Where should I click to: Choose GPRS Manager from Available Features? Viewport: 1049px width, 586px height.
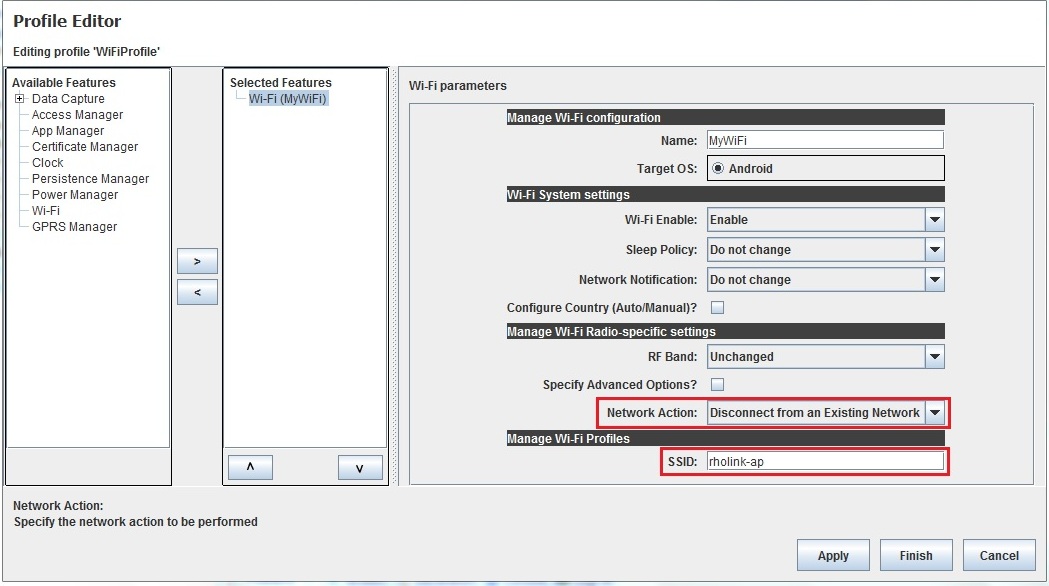[74, 227]
